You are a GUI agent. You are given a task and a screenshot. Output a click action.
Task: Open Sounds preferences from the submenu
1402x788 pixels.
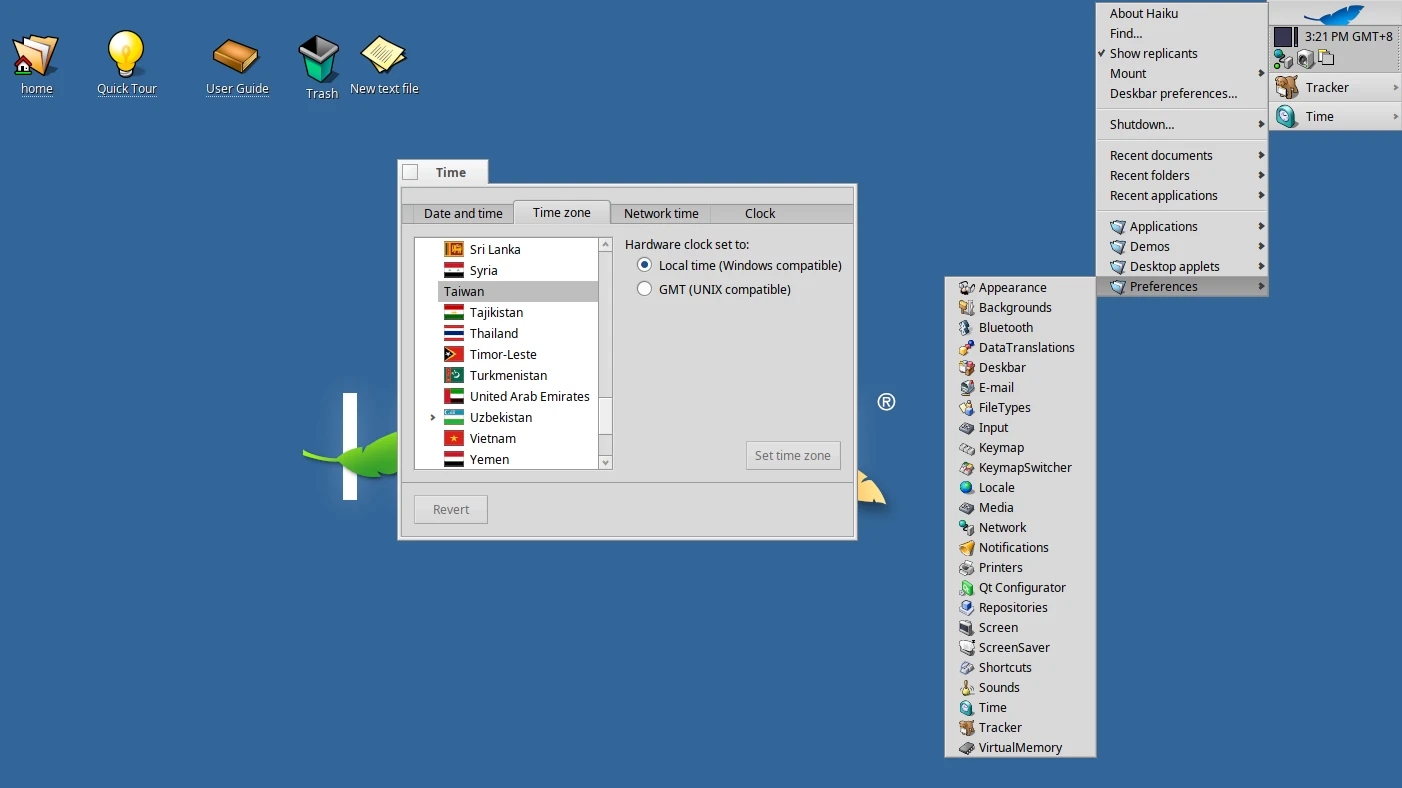point(998,687)
